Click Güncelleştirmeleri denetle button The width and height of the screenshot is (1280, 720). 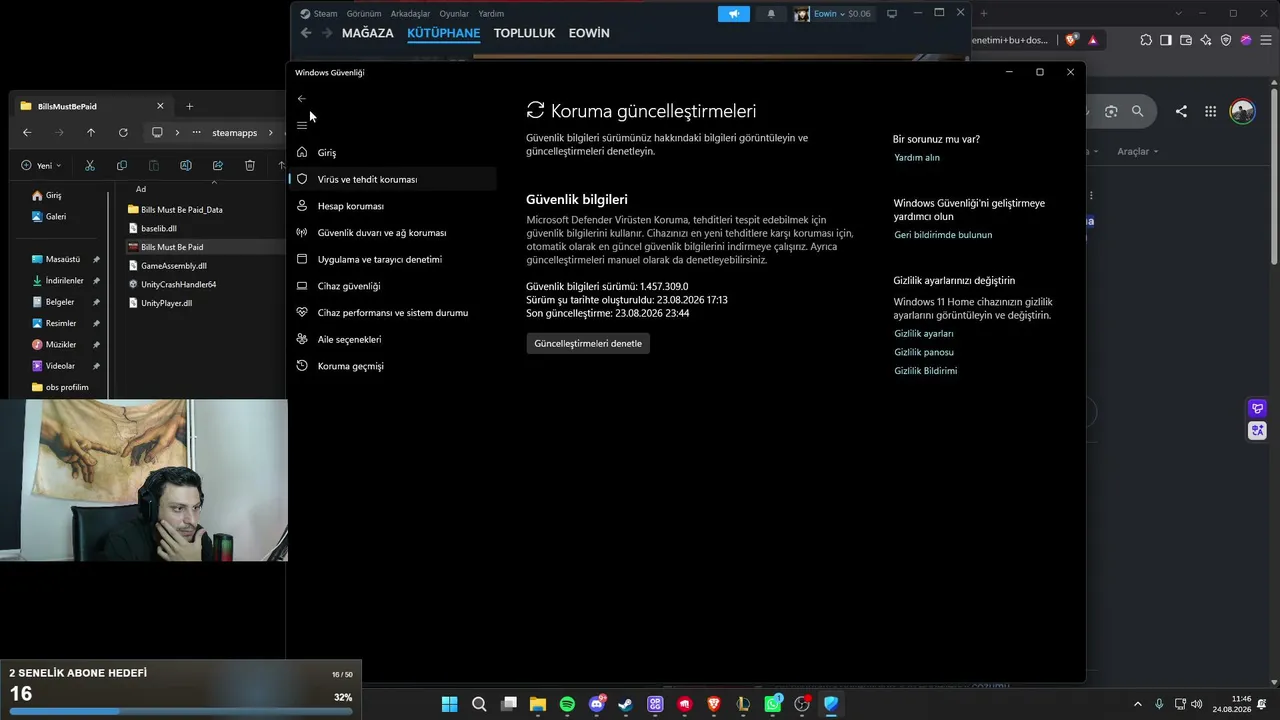588,343
